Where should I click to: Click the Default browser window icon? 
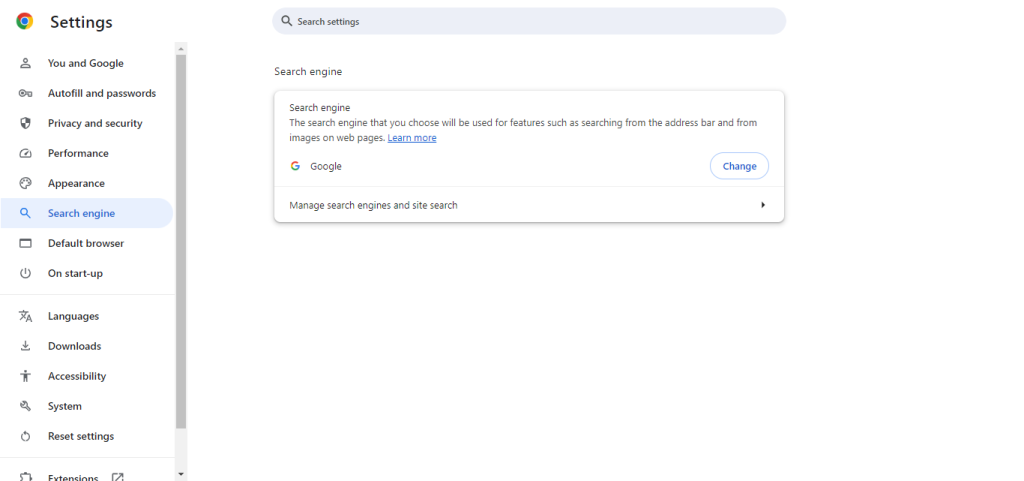(x=25, y=243)
